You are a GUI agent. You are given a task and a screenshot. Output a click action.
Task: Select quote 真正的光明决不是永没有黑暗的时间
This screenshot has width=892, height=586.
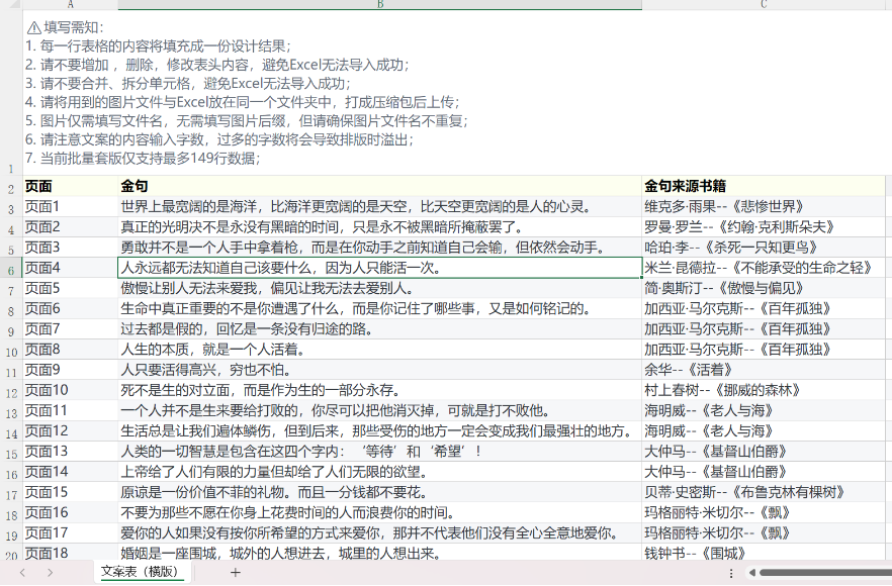pyautogui.click(x=380, y=227)
